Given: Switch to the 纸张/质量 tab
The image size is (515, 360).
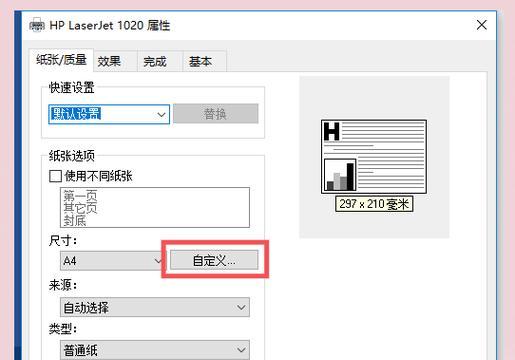Looking at the screenshot, I should click(x=61, y=60).
